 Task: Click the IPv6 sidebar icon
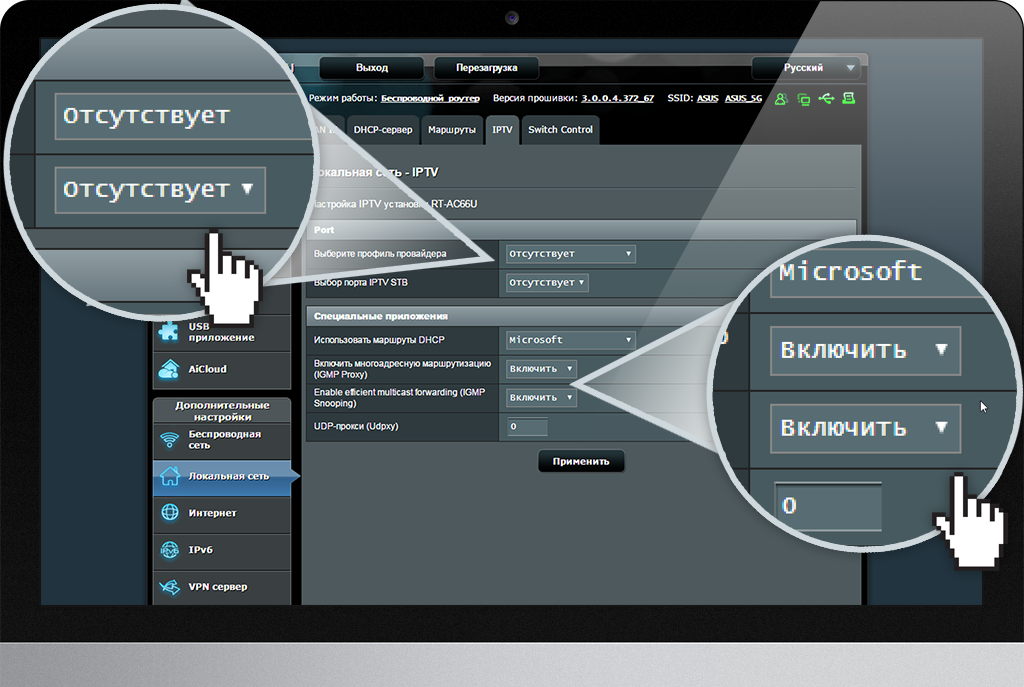(x=170, y=550)
